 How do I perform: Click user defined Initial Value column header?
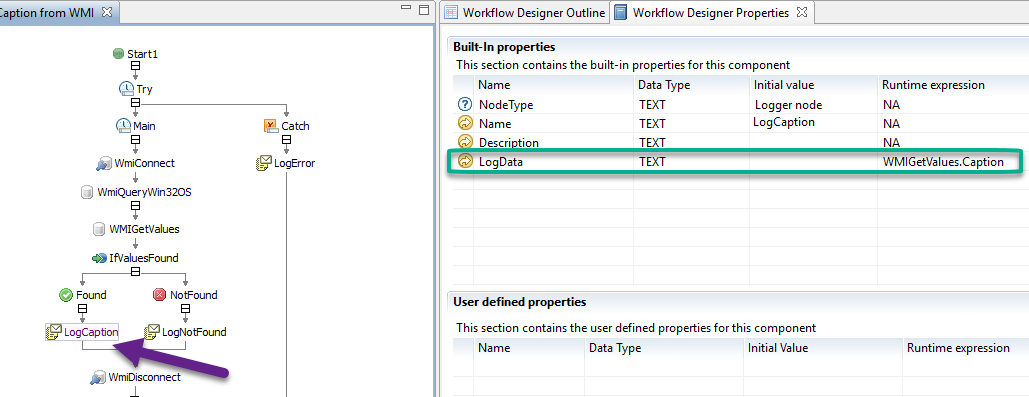[822, 348]
